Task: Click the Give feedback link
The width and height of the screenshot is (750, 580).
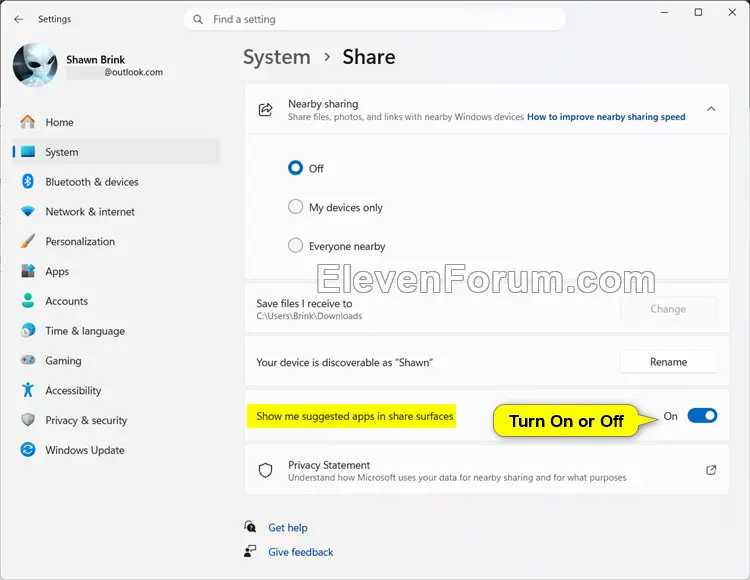Action: pos(300,552)
